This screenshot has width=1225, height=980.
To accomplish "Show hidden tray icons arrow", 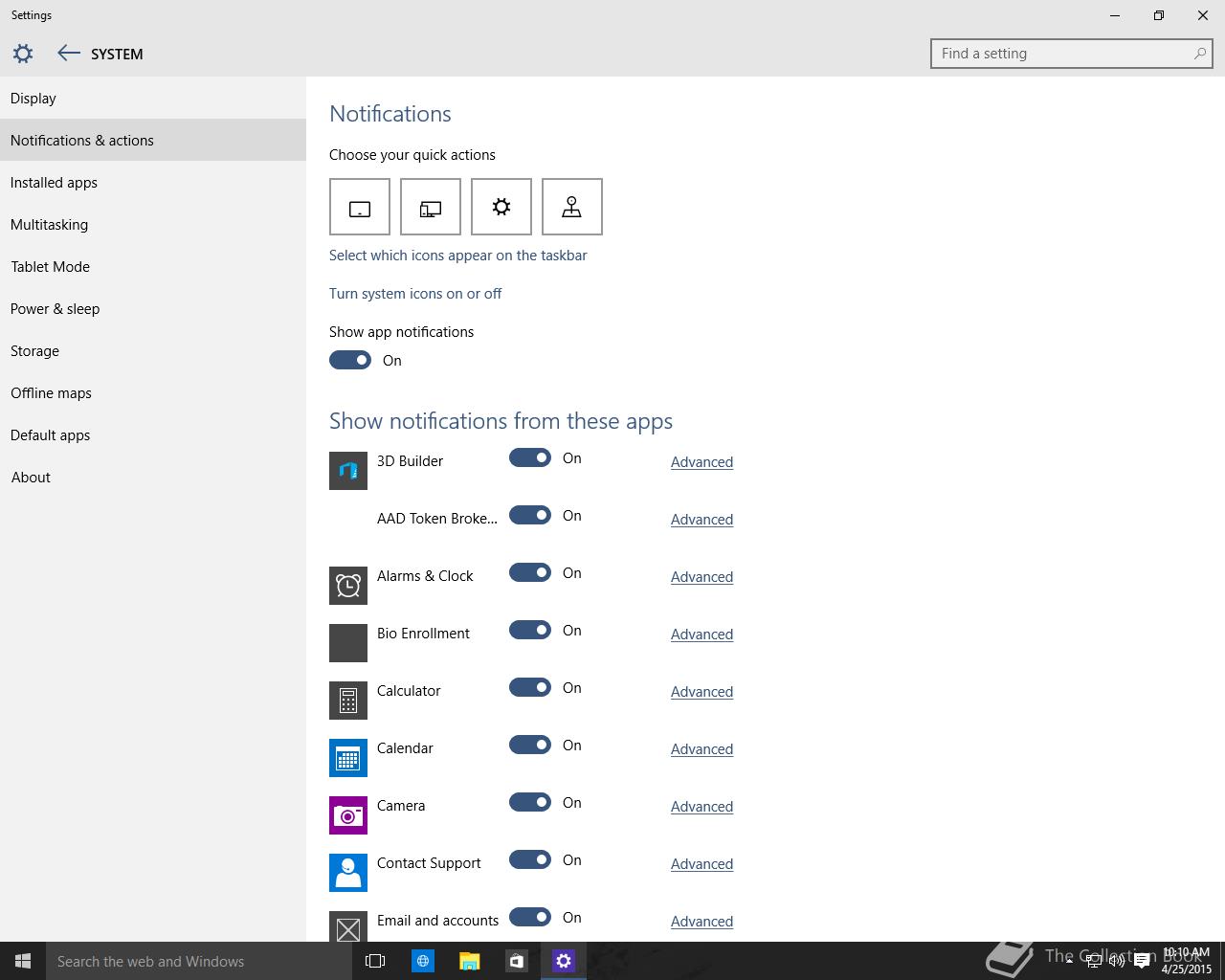I will point(1069,962).
